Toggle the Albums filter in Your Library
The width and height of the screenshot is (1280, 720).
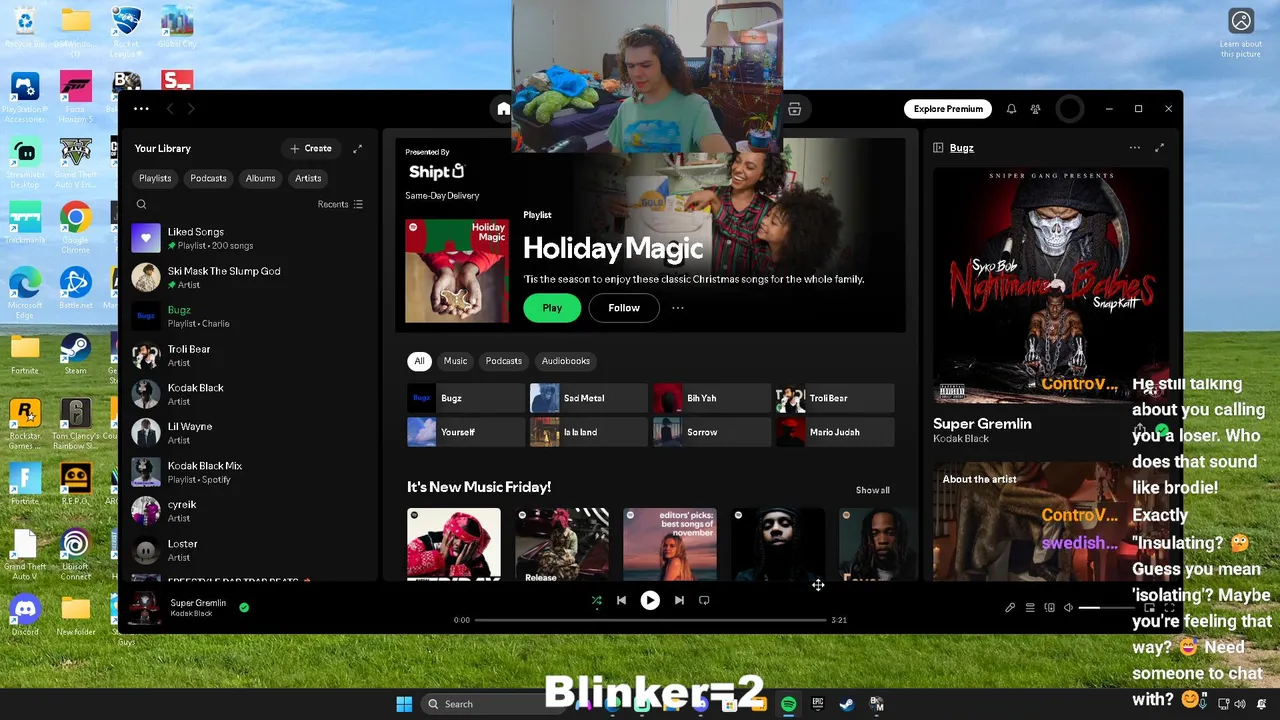click(x=260, y=178)
